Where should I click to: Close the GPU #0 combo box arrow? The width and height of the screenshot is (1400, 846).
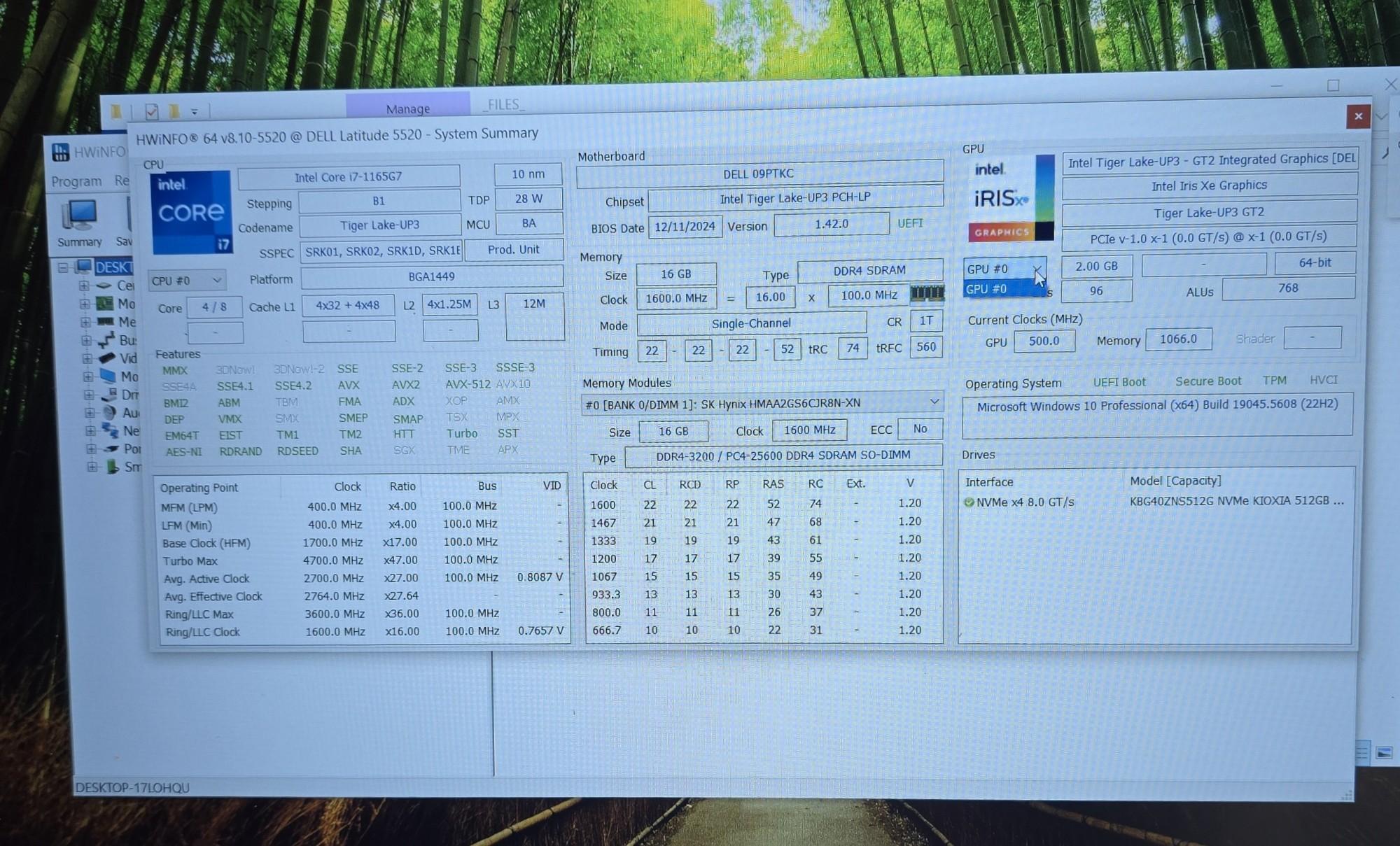pos(1037,269)
